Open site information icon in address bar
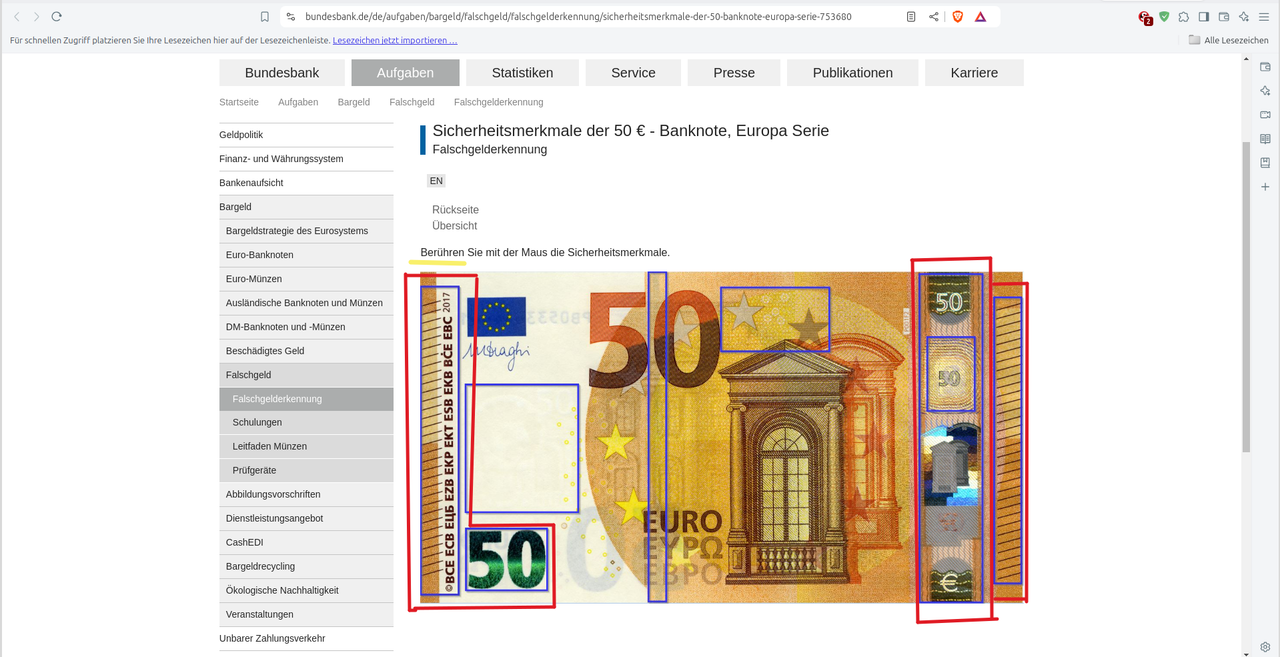This screenshot has width=1280, height=657. pos(290,17)
